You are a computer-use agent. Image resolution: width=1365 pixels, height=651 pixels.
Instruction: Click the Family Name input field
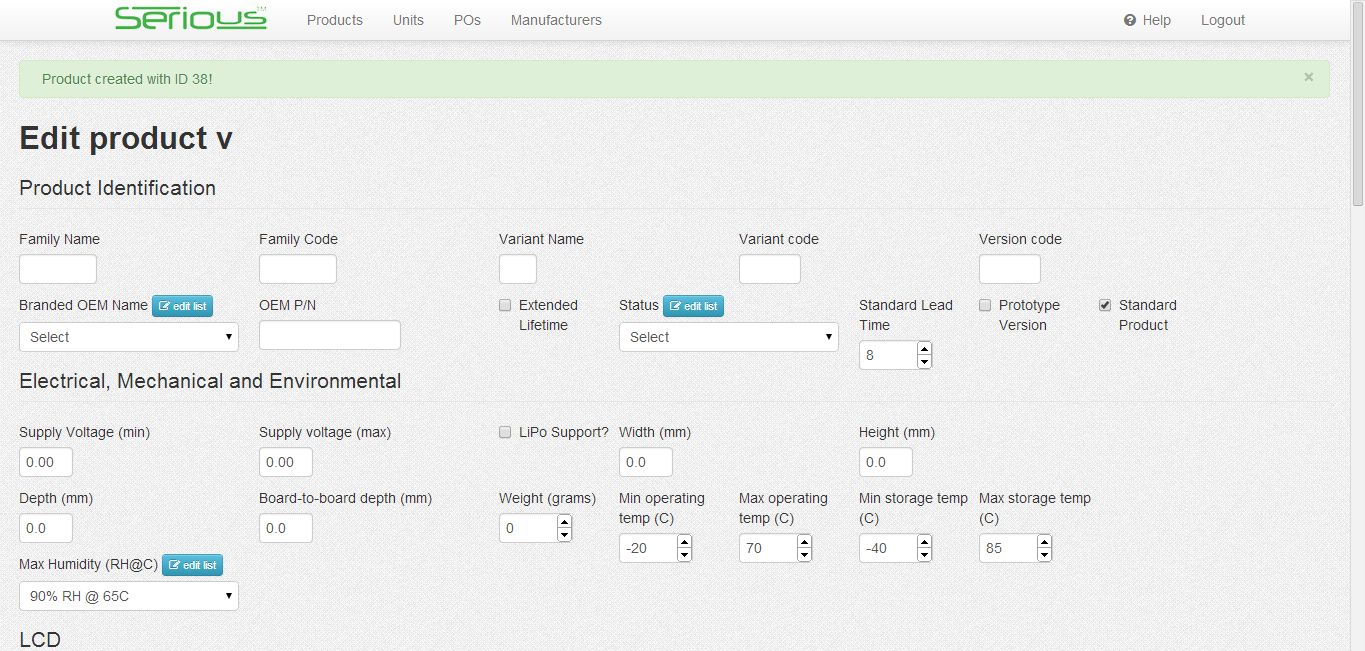(x=58, y=269)
